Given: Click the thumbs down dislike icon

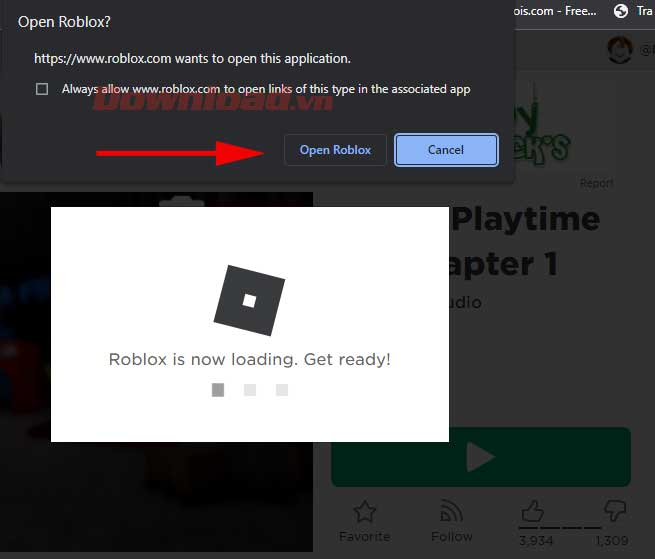Looking at the screenshot, I should 615,511.
